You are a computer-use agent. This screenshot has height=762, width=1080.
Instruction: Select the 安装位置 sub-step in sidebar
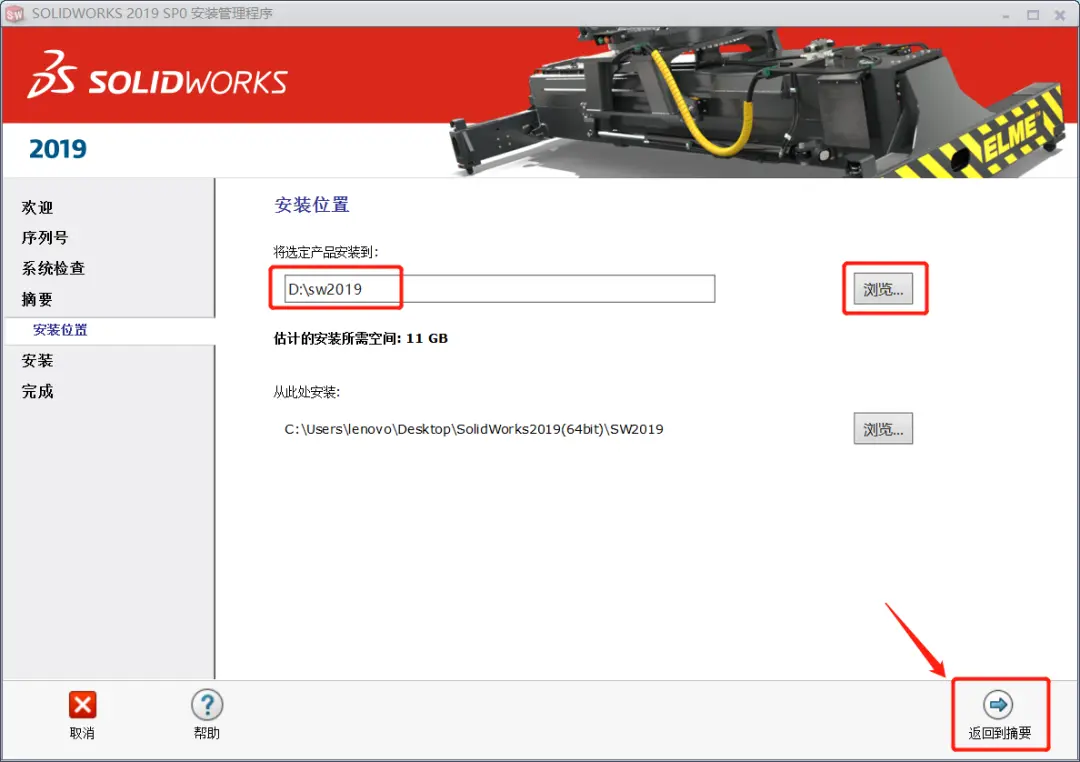(61, 330)
